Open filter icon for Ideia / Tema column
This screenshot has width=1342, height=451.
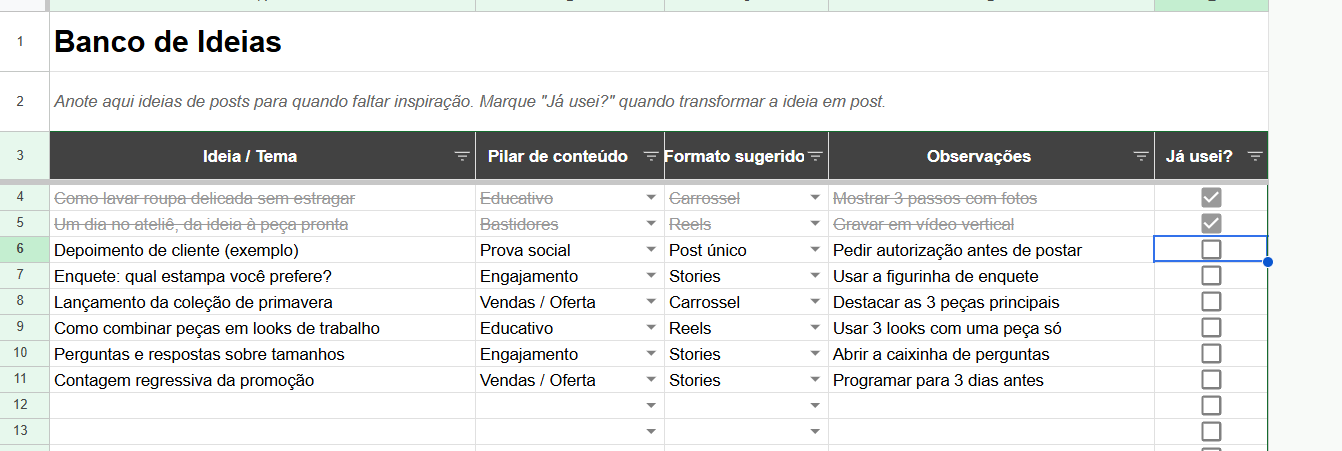(x=462, y=156)
